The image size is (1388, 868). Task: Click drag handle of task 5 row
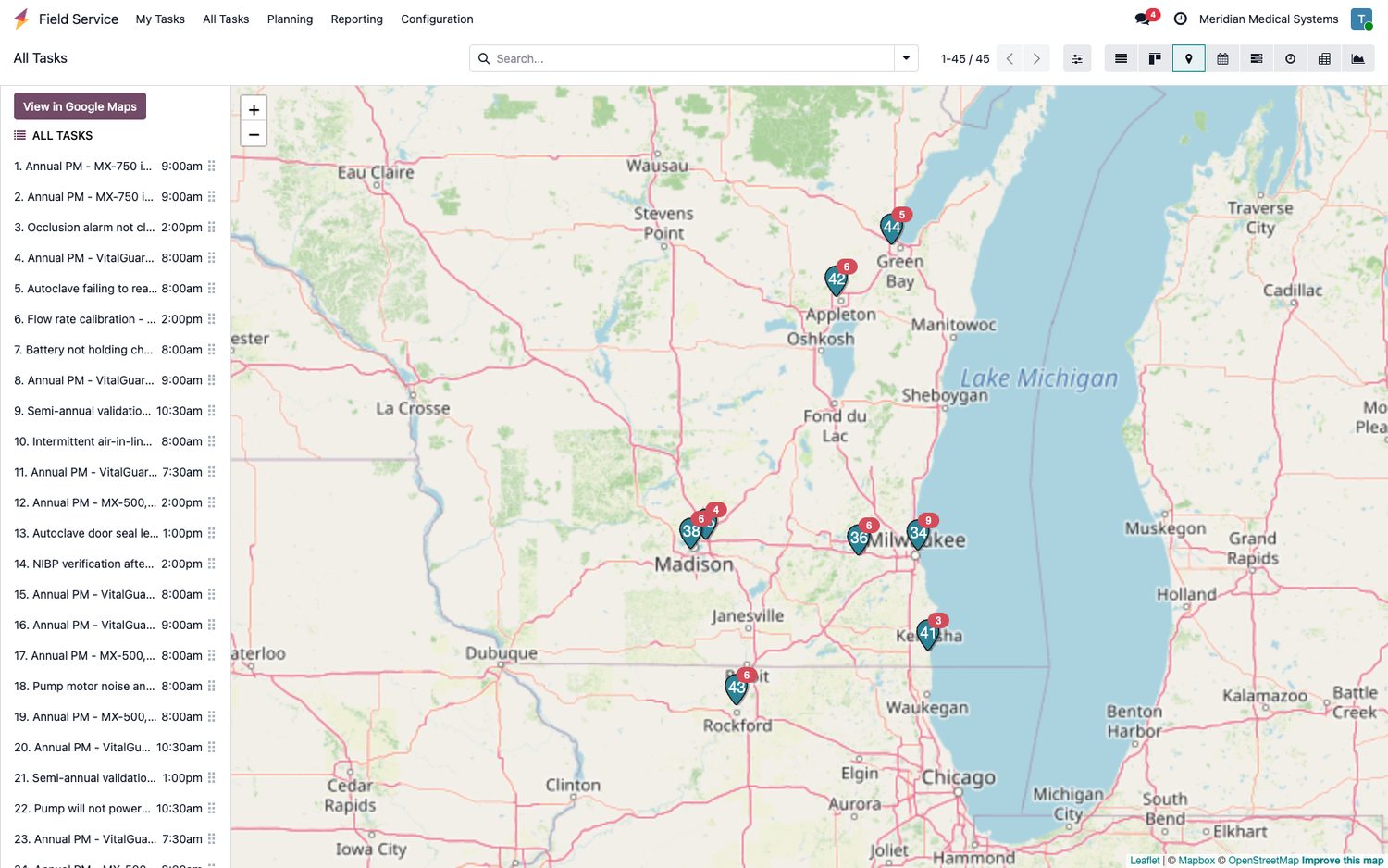click(x=211, y=289)
